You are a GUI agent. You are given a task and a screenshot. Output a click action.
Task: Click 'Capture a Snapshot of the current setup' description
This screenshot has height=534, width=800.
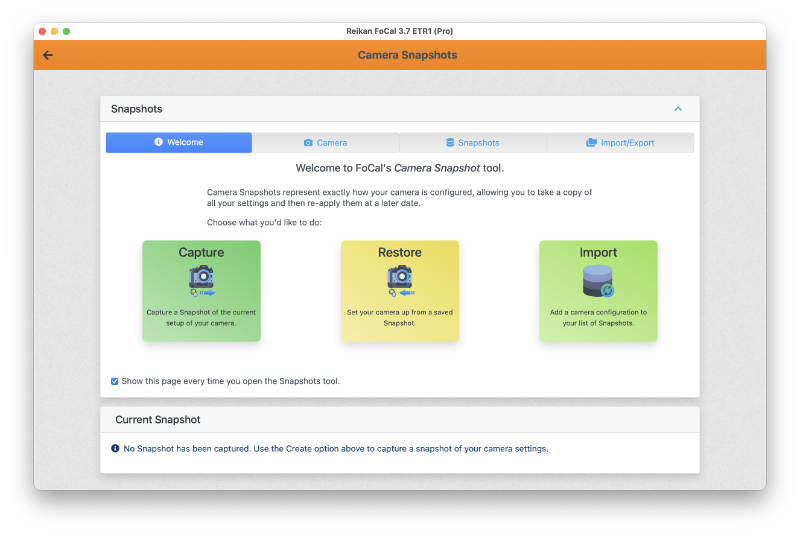202,317
